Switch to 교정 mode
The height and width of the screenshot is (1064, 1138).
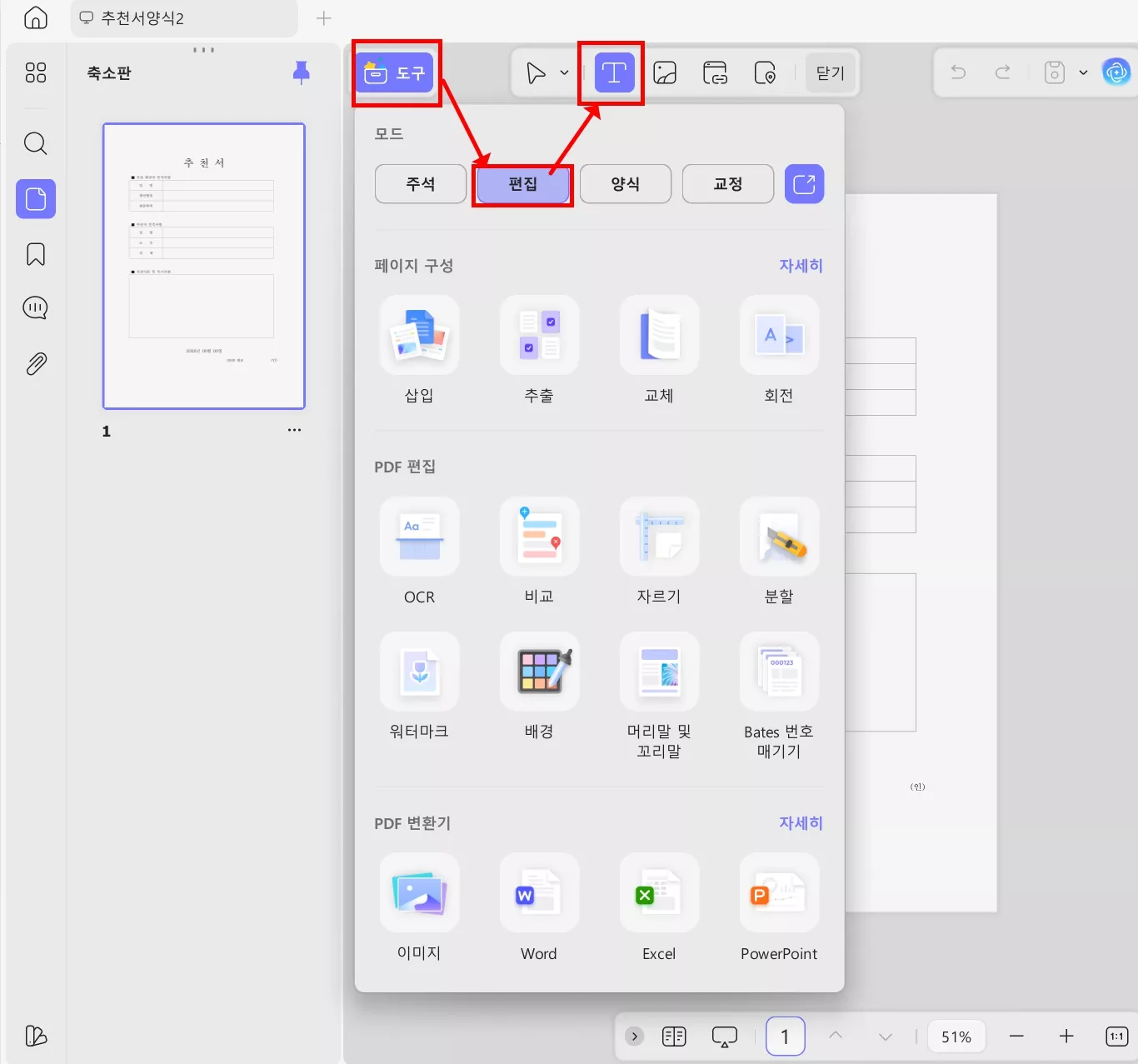(728, 184)
